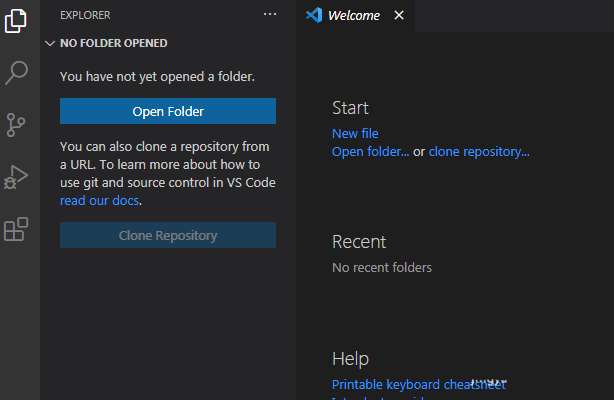The height and width of the screenshot is (400, 614).
Task: Click 'Open folder...' link under Start
Action: click(370, 152)
